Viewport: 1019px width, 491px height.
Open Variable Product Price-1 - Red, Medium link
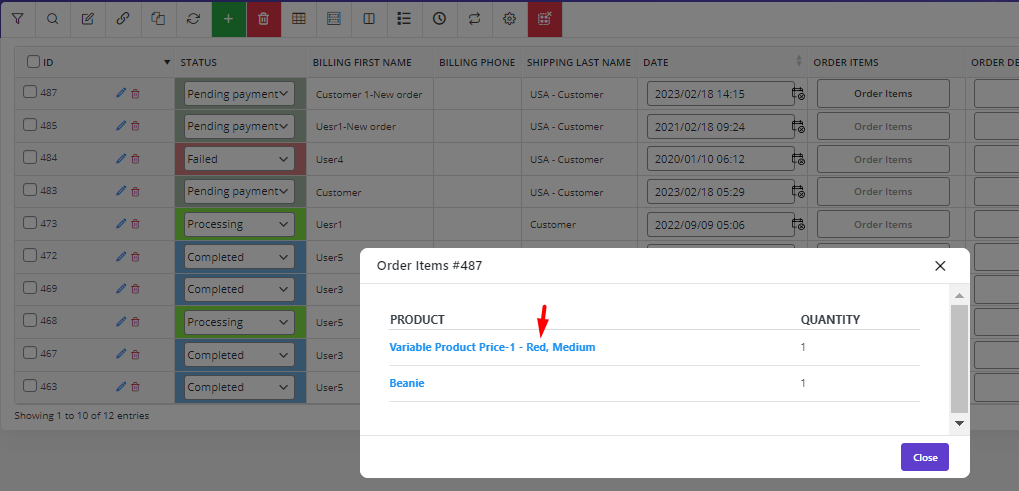(492, 347)
